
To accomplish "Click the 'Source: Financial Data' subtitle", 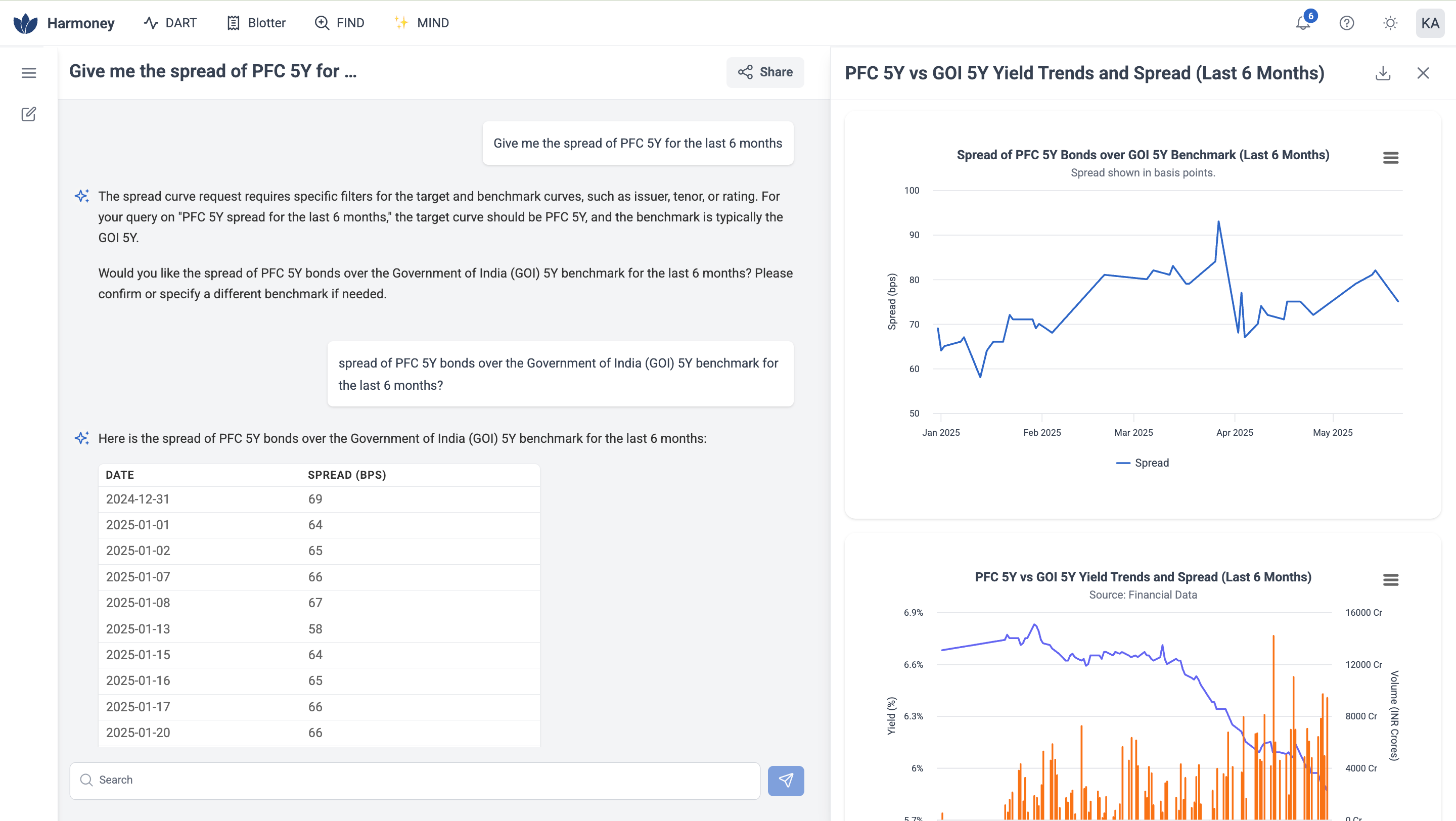I will click(x=1143, y=595).
